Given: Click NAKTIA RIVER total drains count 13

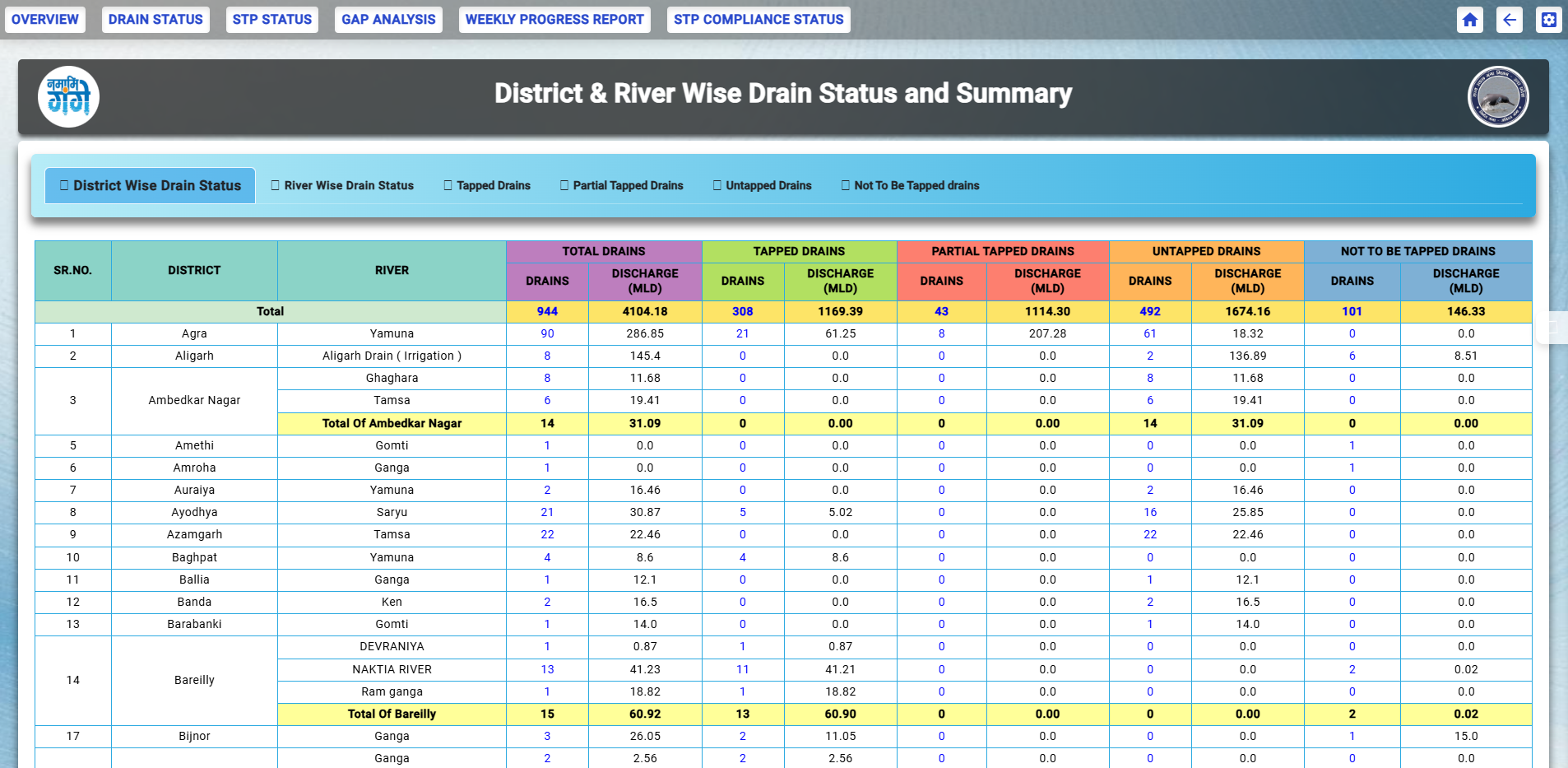Looking at the screenshot, I should (x=547, y=669).
